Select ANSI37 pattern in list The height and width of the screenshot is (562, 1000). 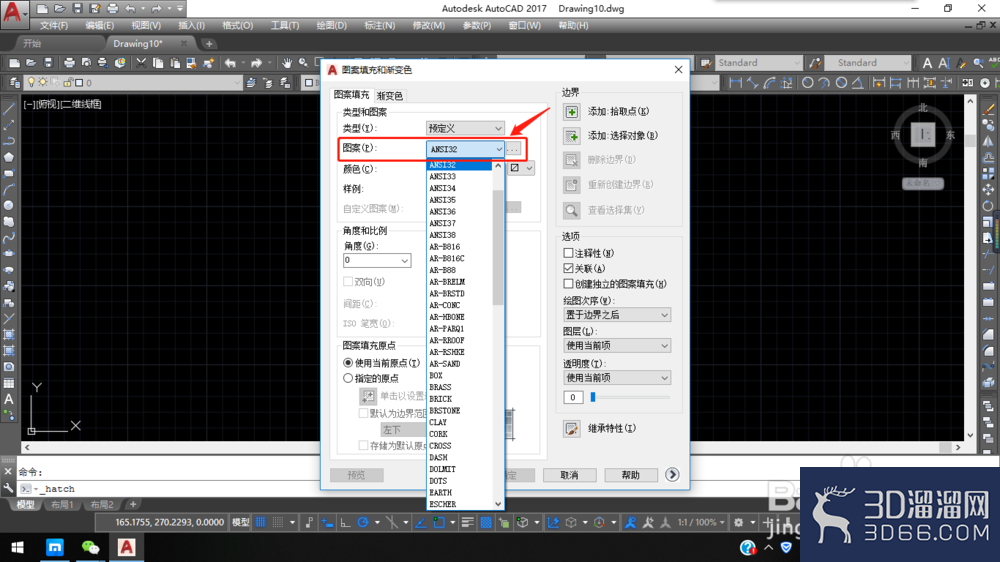click(x=459, y=223)
